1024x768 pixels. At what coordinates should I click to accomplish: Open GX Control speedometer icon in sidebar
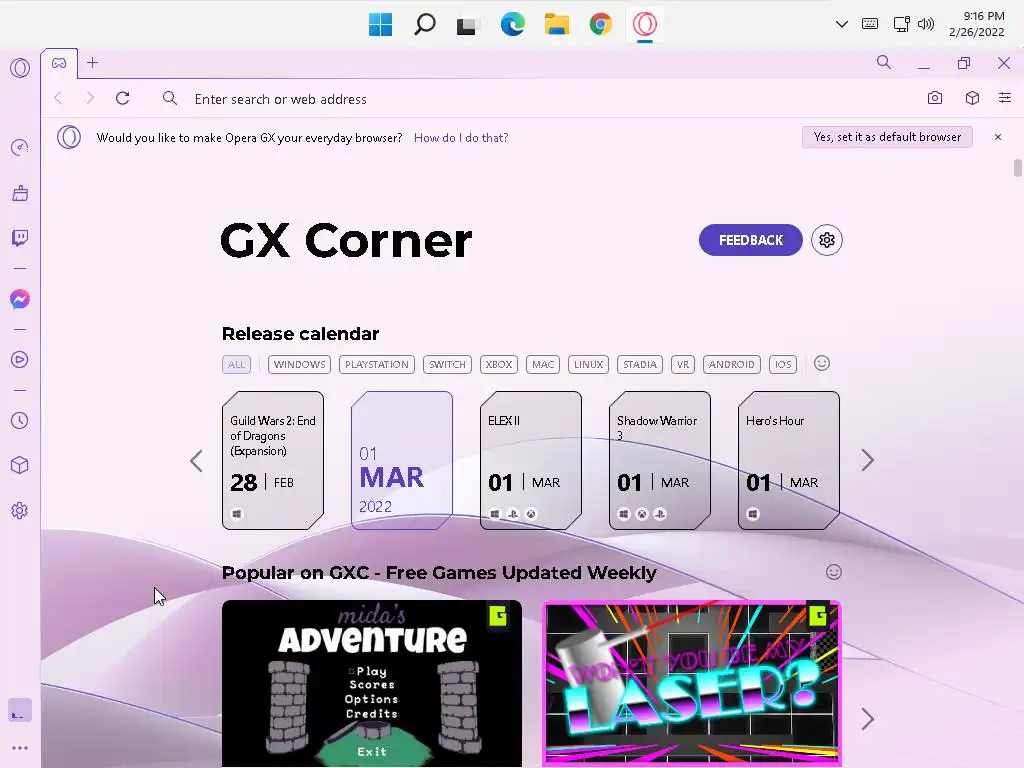click(x=20, y=148)
